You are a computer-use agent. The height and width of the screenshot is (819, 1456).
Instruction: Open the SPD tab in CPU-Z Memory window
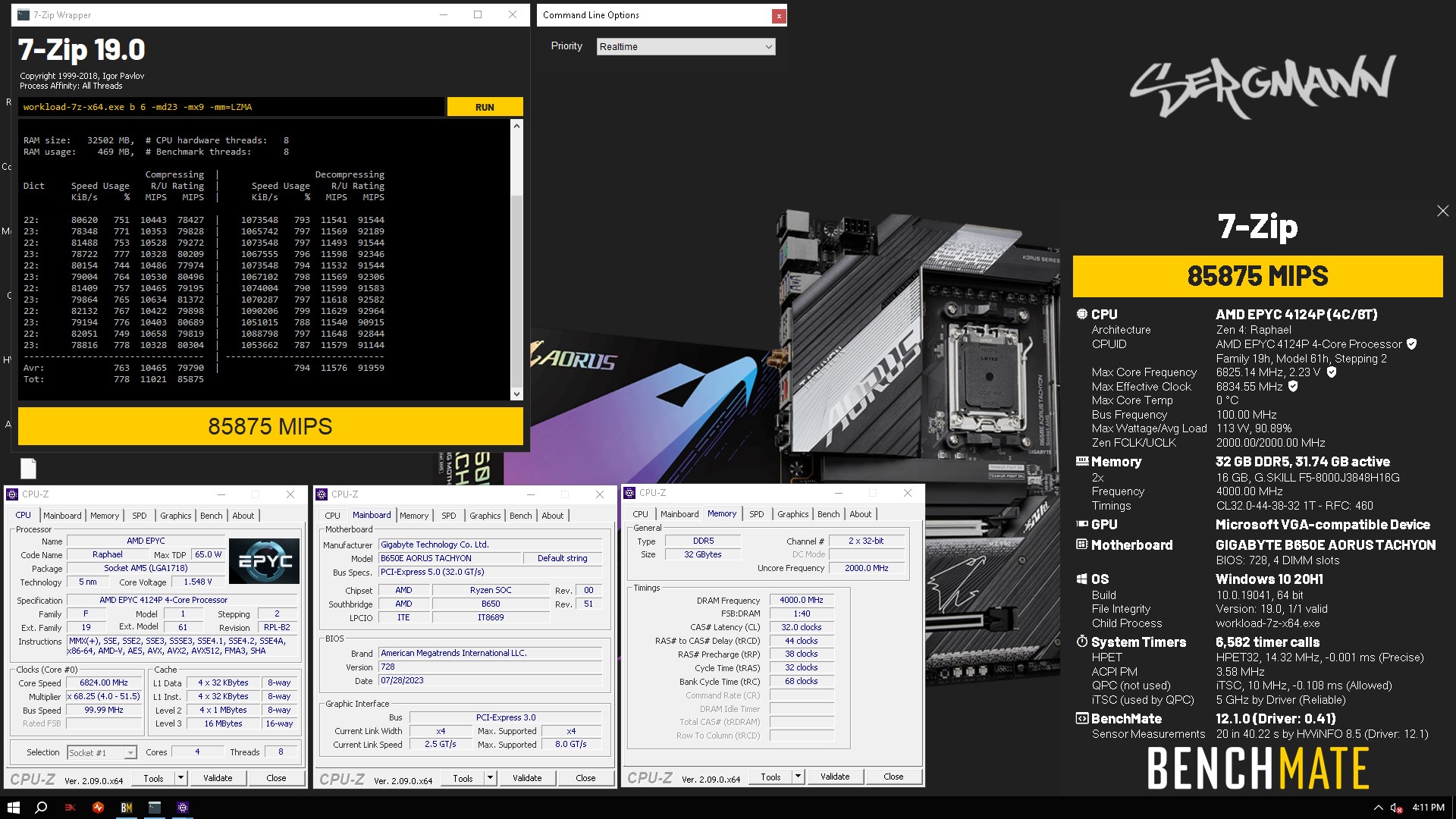(757, 514)
